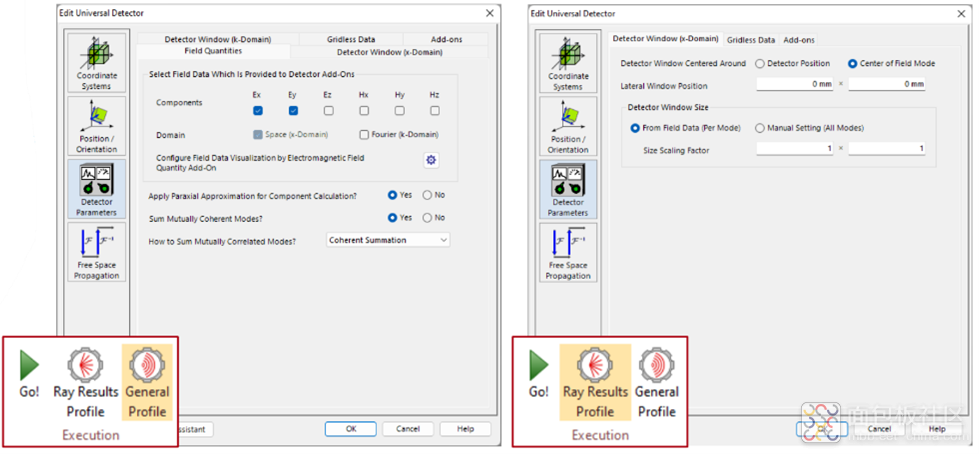Choose Ray Results Profile in left Execution panel
The image size is (979, 454).
(x=86, y=383)
